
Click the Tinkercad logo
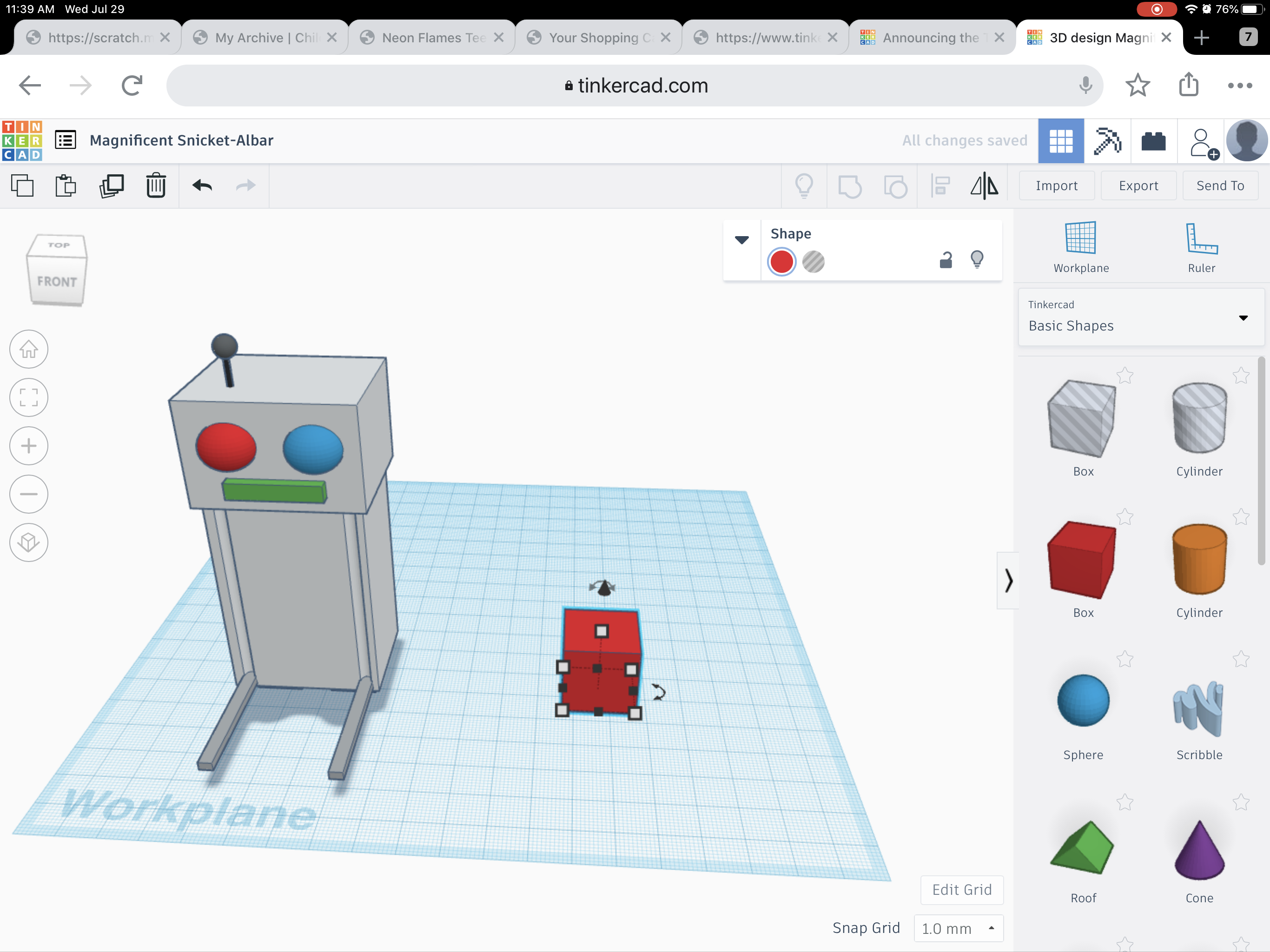point(22,141)
